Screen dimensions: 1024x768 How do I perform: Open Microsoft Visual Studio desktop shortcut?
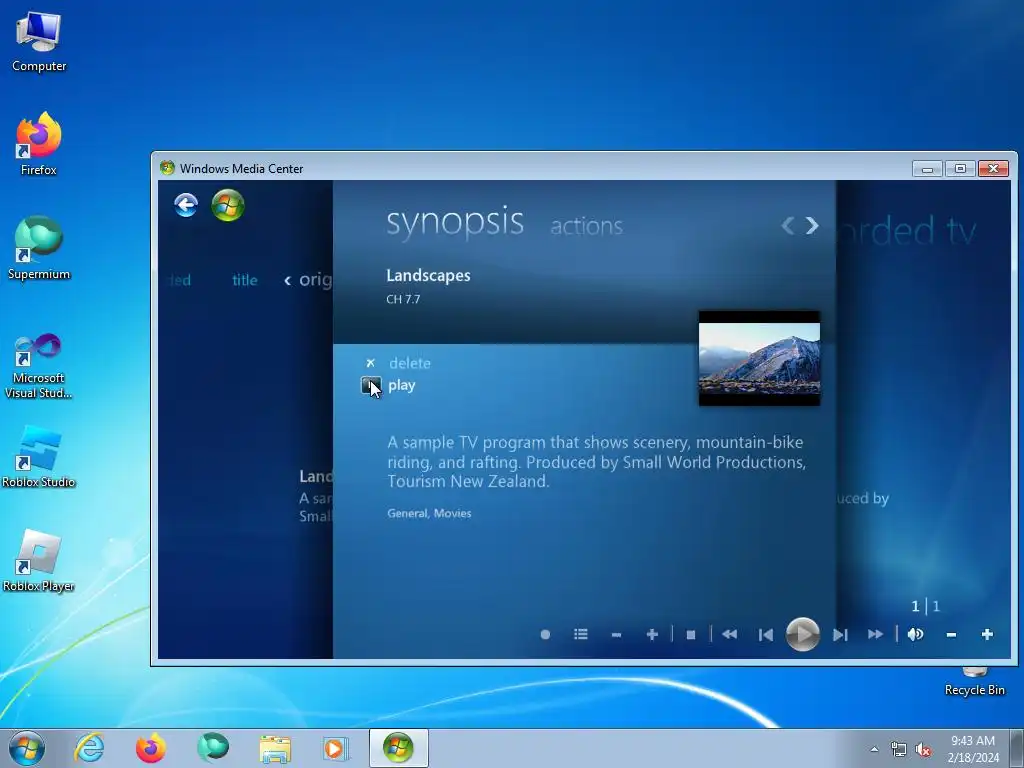tap(39, 366)
